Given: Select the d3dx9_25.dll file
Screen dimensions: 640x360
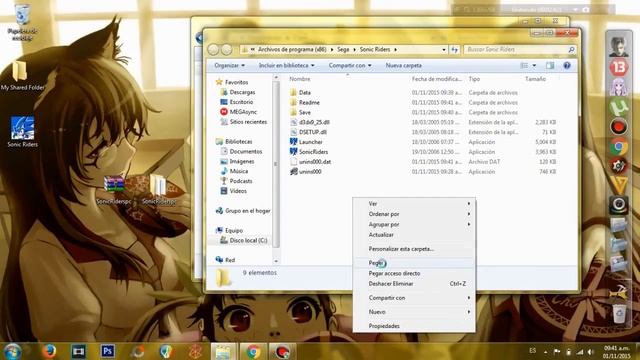Looking at the screenshot, I should pyautogui.click(x=314, y=122).
